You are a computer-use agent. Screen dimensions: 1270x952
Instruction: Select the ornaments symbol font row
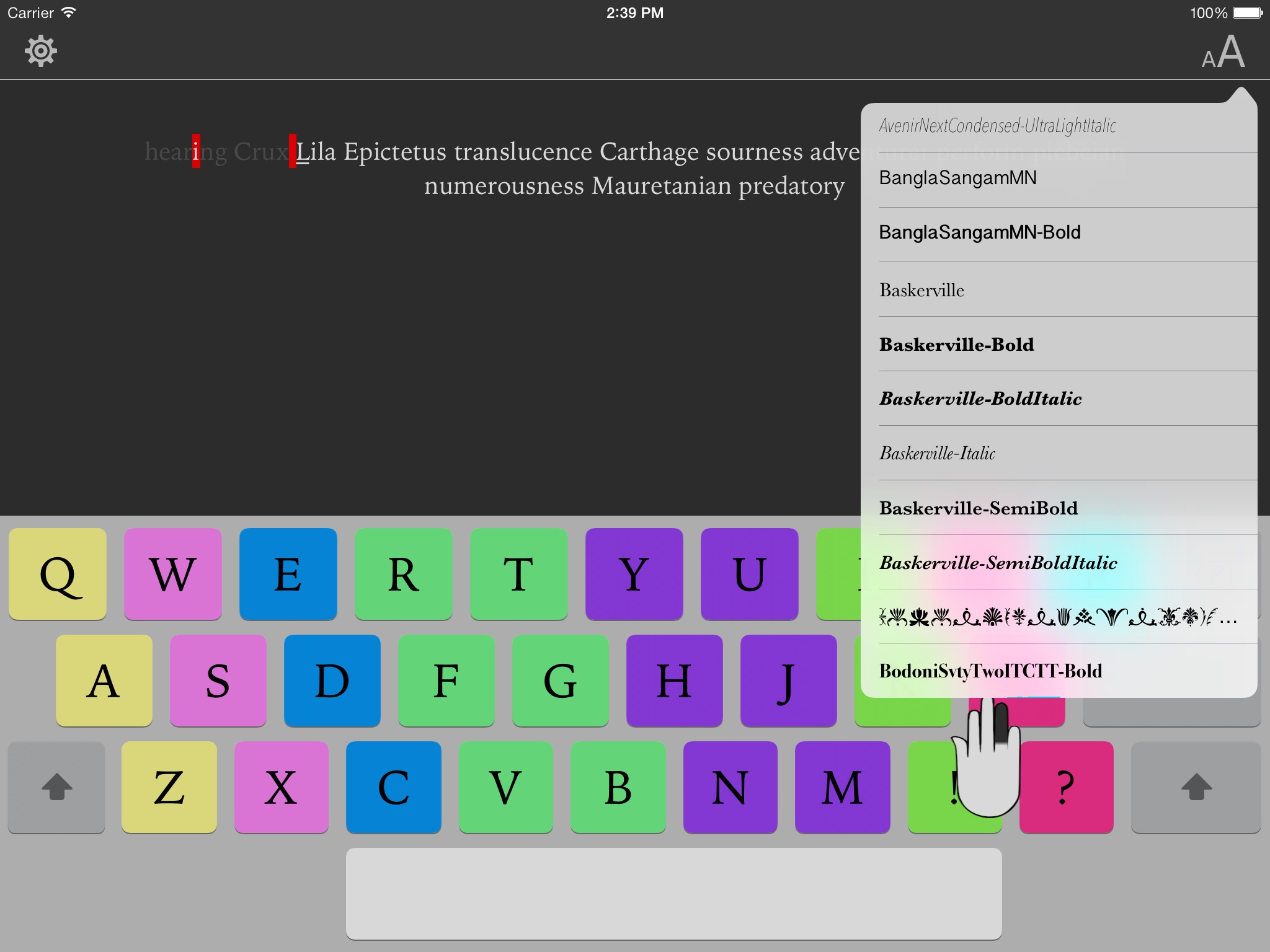tap(1059, 617)
